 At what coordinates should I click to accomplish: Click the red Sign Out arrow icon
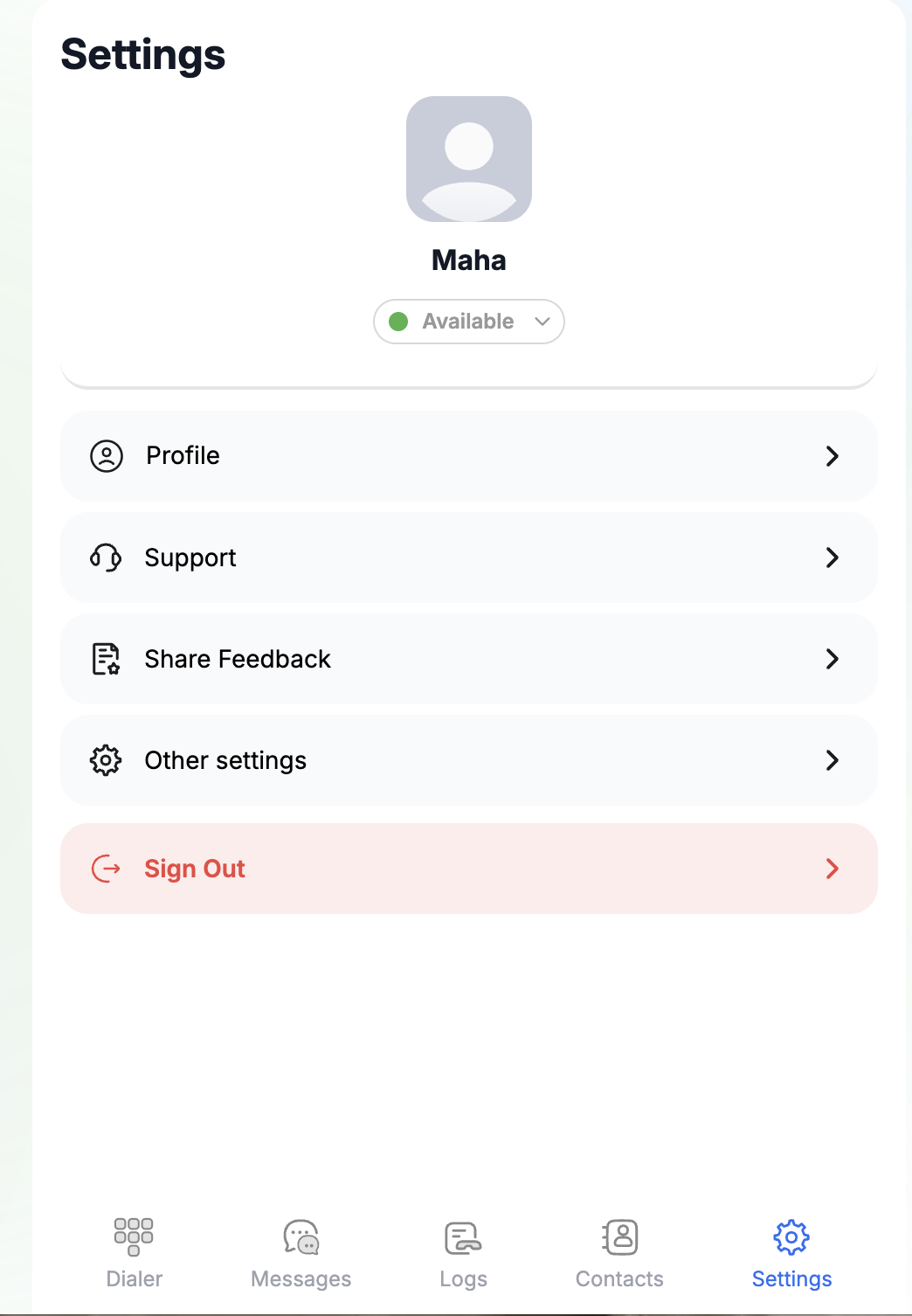click(107, 869)
